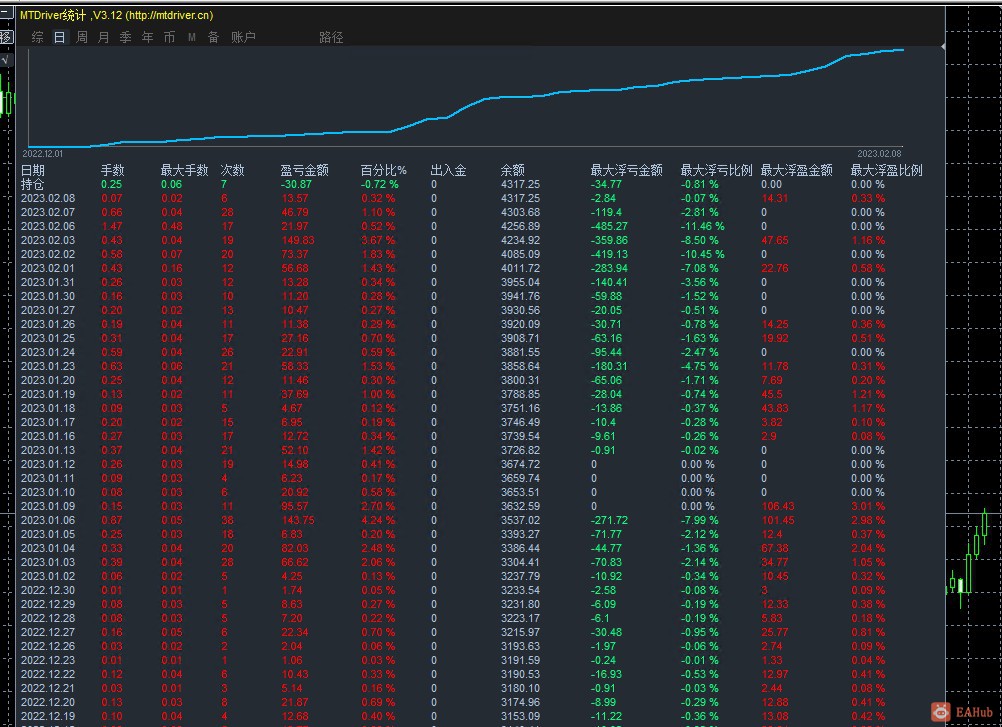Select the 2023.02.06 row date
1002x727 pixels.
48,226
